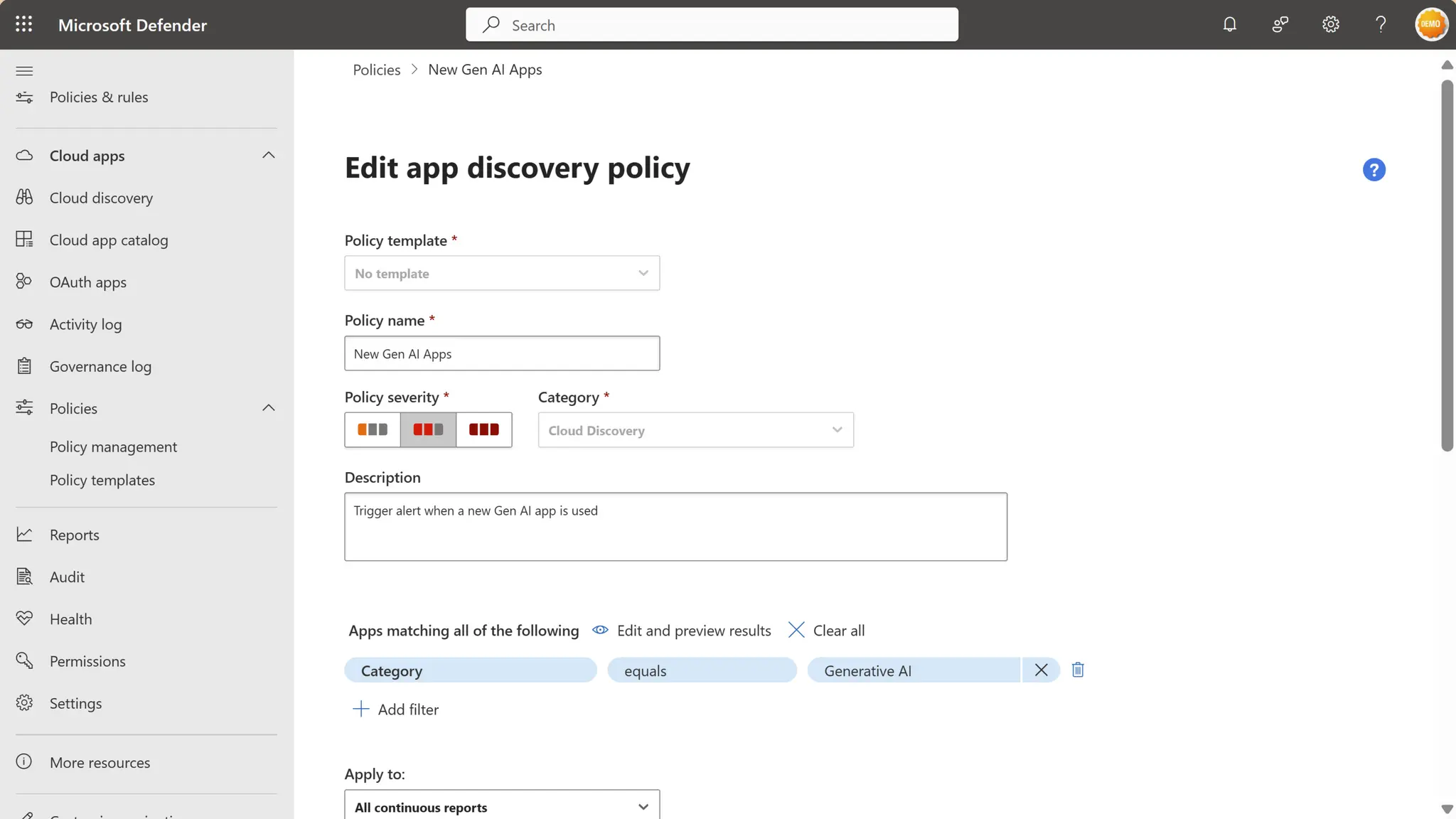Select low policy severity
This screenshot has height=819, width=1456.
click(373, 429)
